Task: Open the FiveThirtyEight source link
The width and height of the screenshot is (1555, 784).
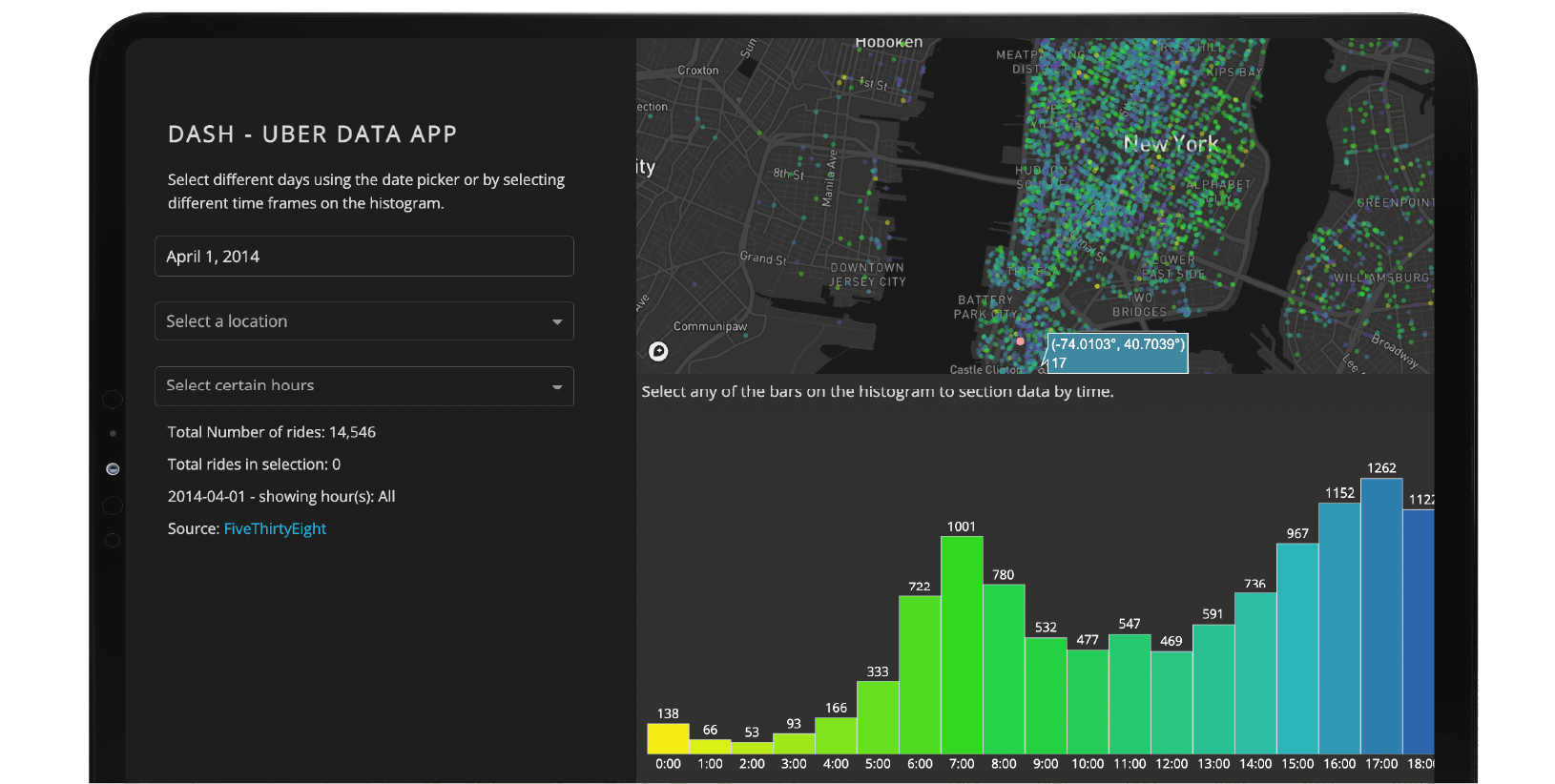Action: pyautogui.click(x=275, y=528)
